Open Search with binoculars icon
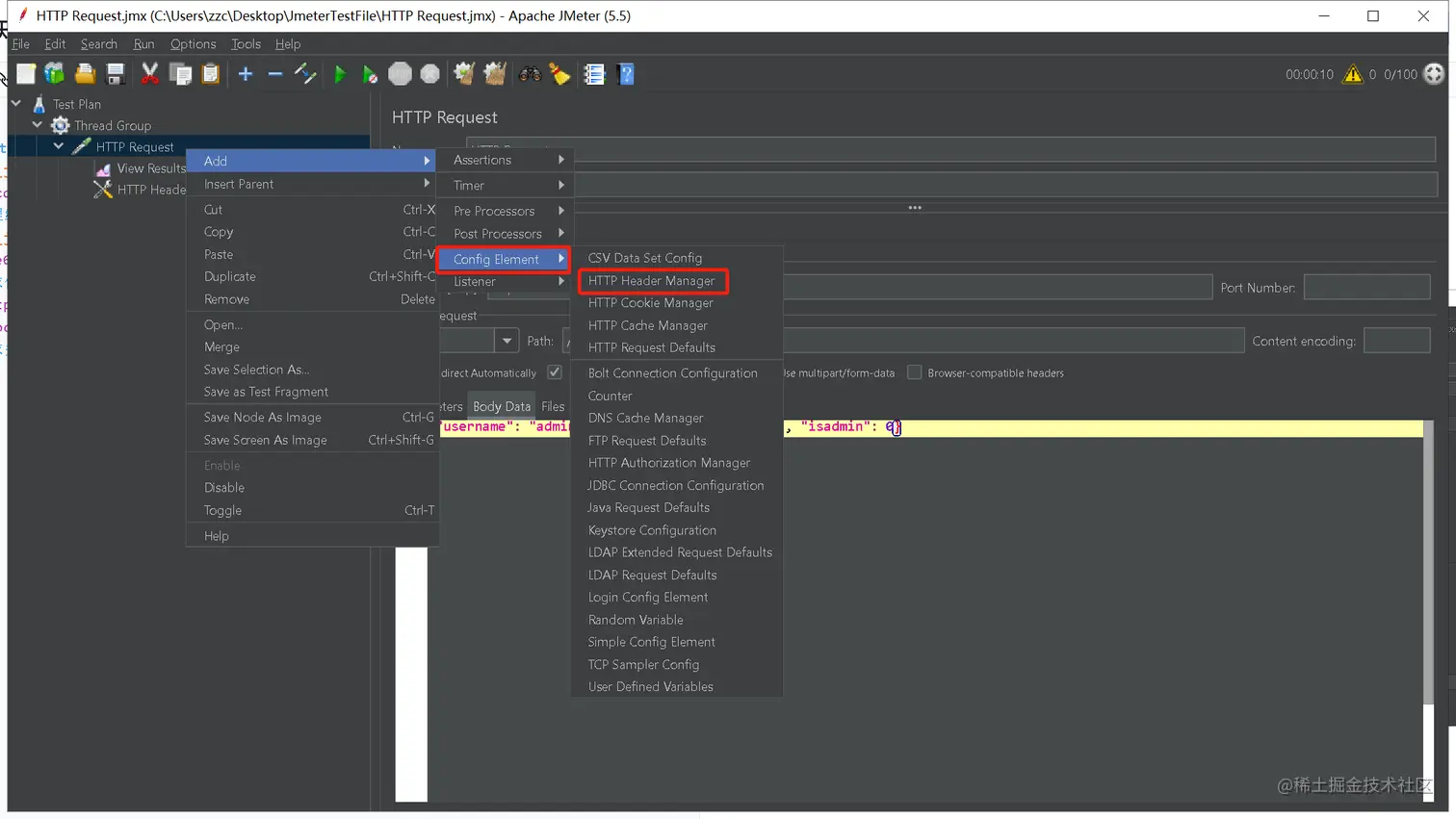Image resolution: width=1456 pixels, height=819 pixels. point(530,74)
